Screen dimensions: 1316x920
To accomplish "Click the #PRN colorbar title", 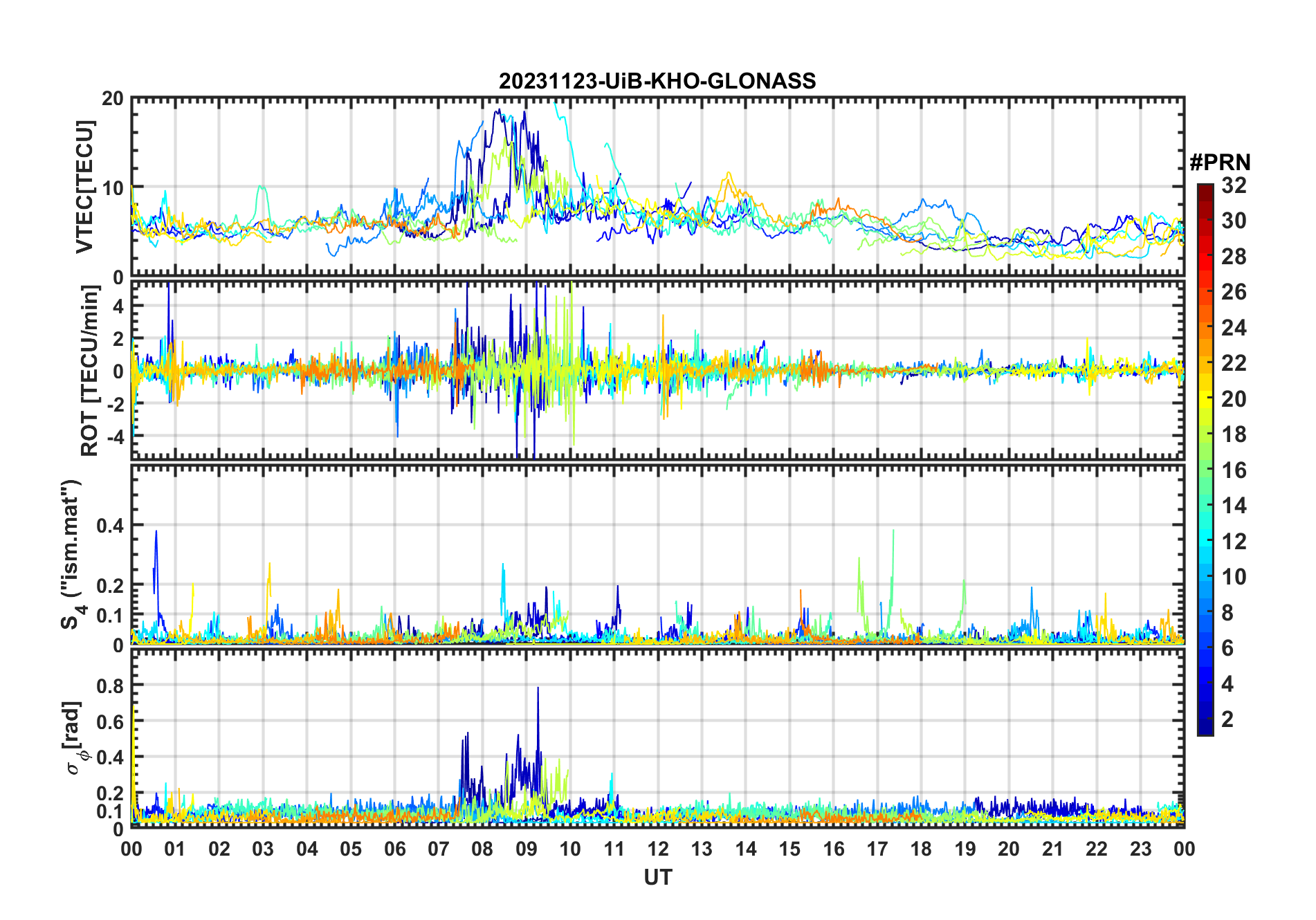I will [1220, 163].
